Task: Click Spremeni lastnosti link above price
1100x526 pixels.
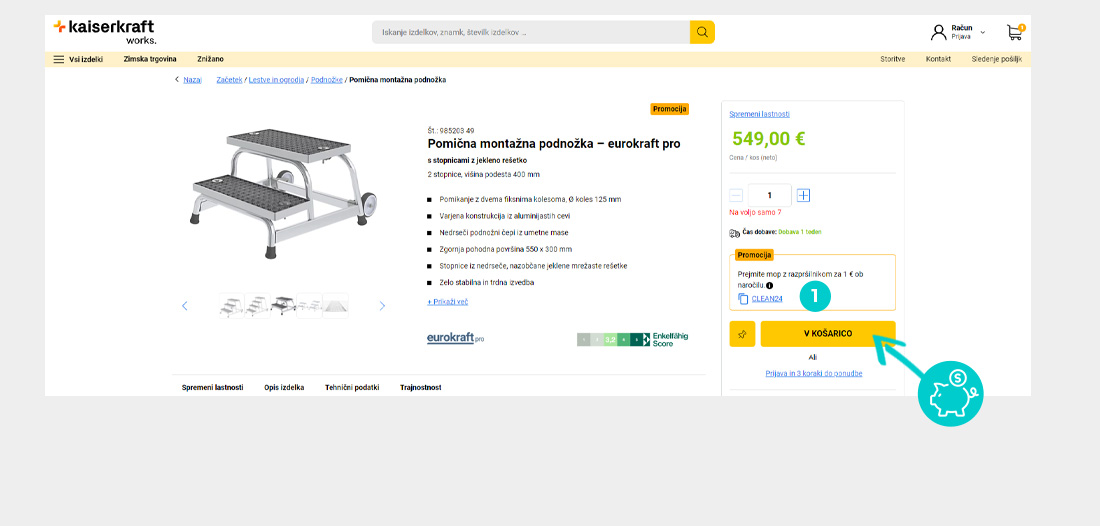Action: [759, 114]
